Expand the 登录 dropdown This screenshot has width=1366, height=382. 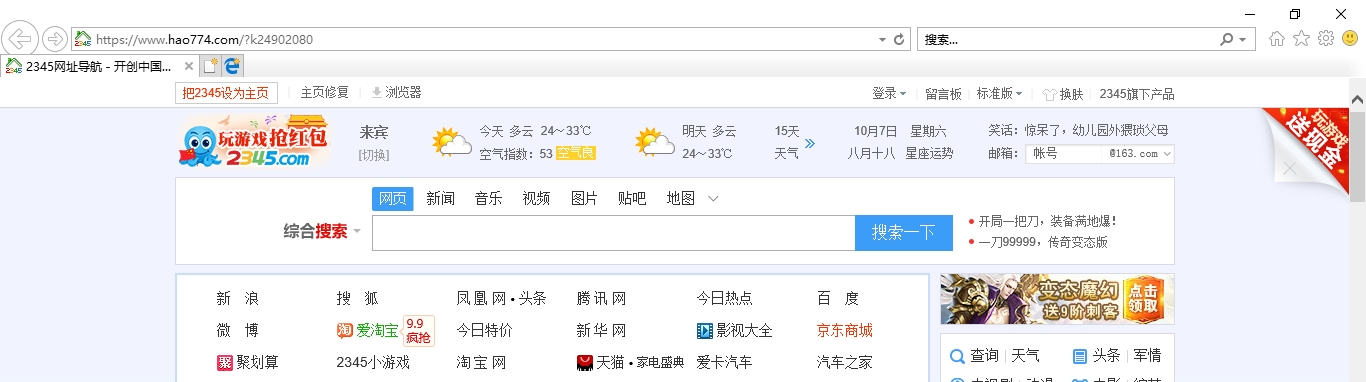click(889, 93)
